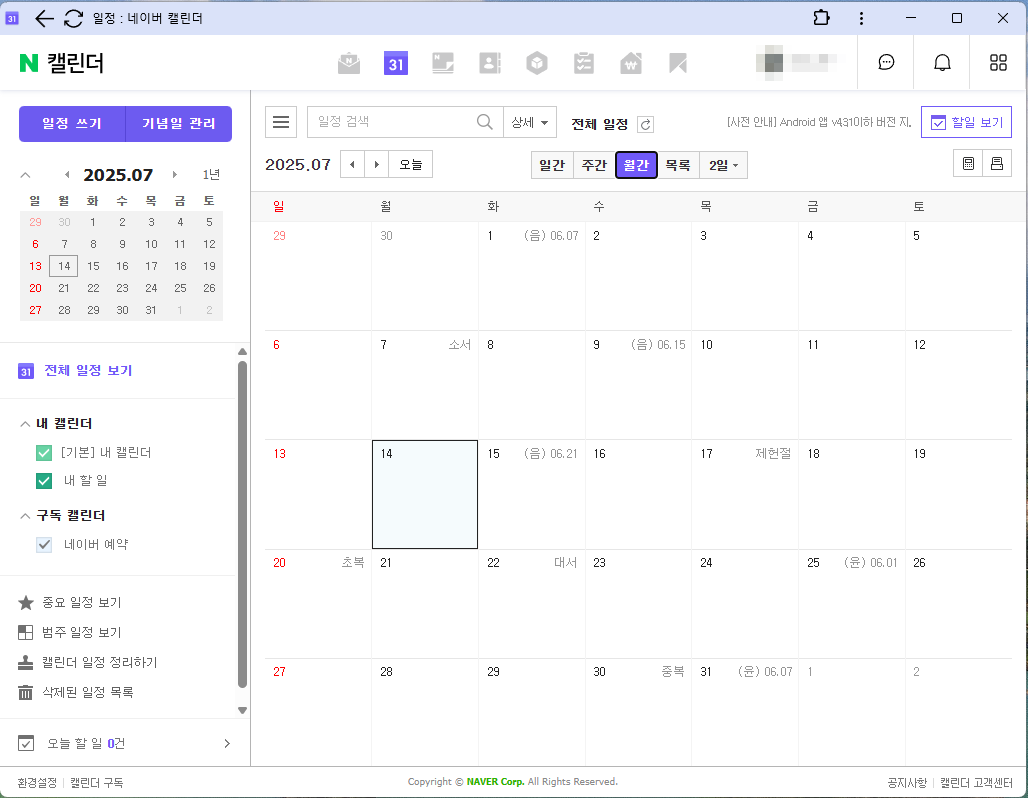The width and height of the screenshot is (1028, 798).
Task: Uncheck the [기본] 내 캘린더 checkbox
Action: (x=43, y=452)
